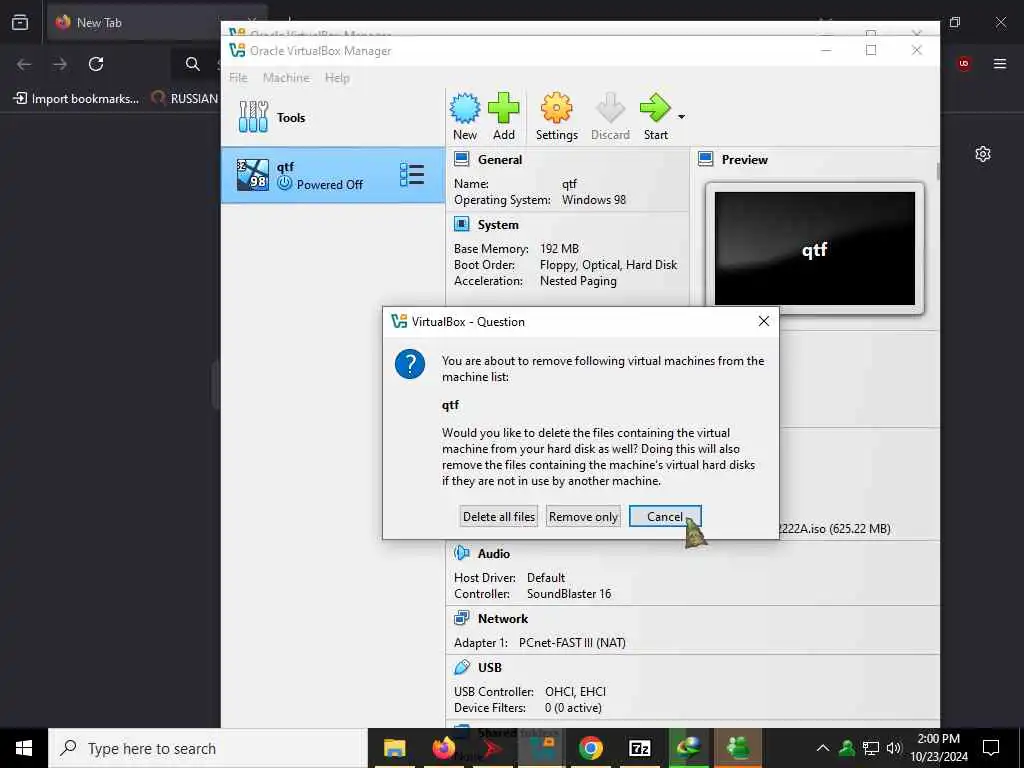Click the browser back arrow
This screenshot has height=768, width=1024.
[x=24, y=63]
